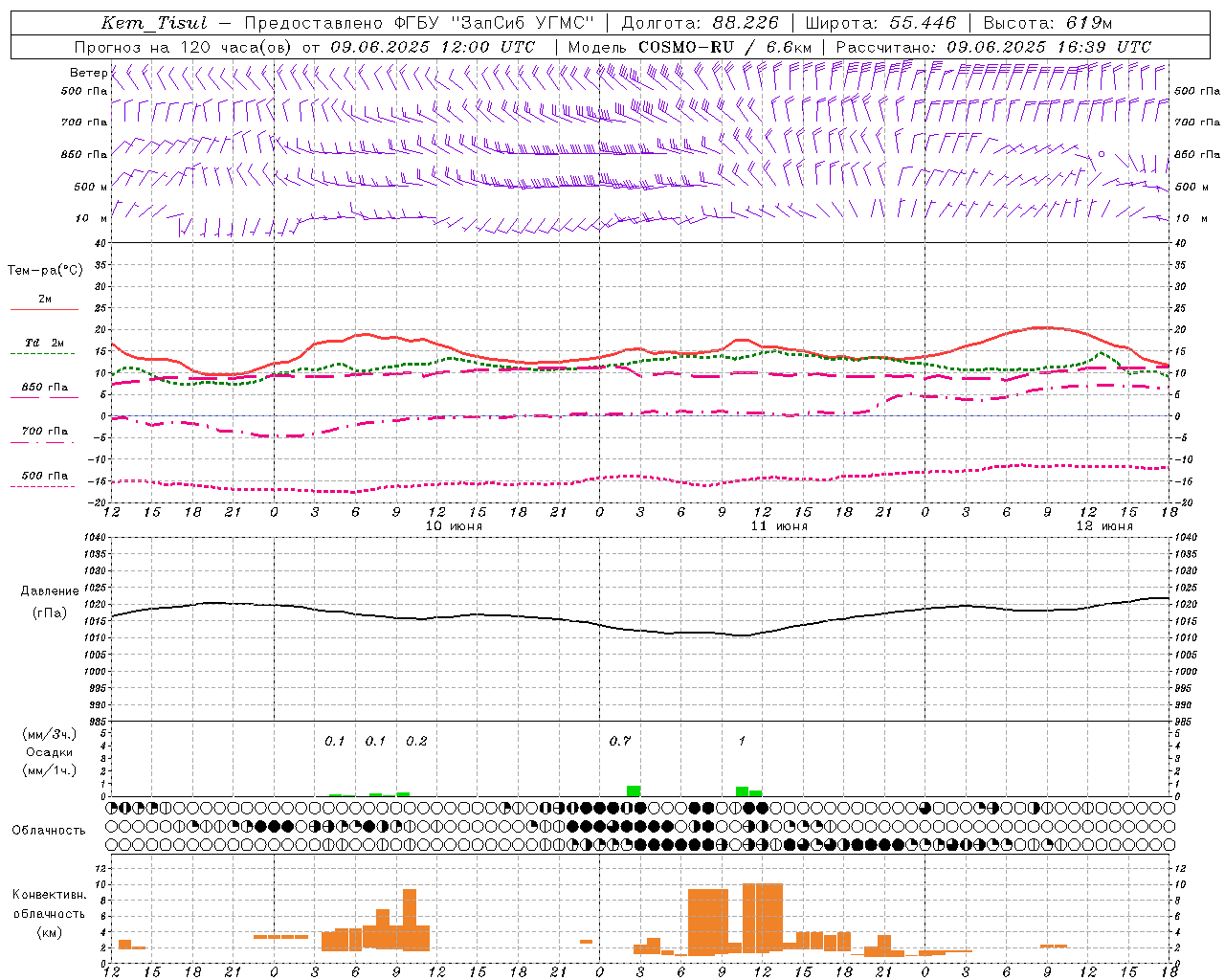Click the forecast start time 12:00 UTC

point(487,46)
